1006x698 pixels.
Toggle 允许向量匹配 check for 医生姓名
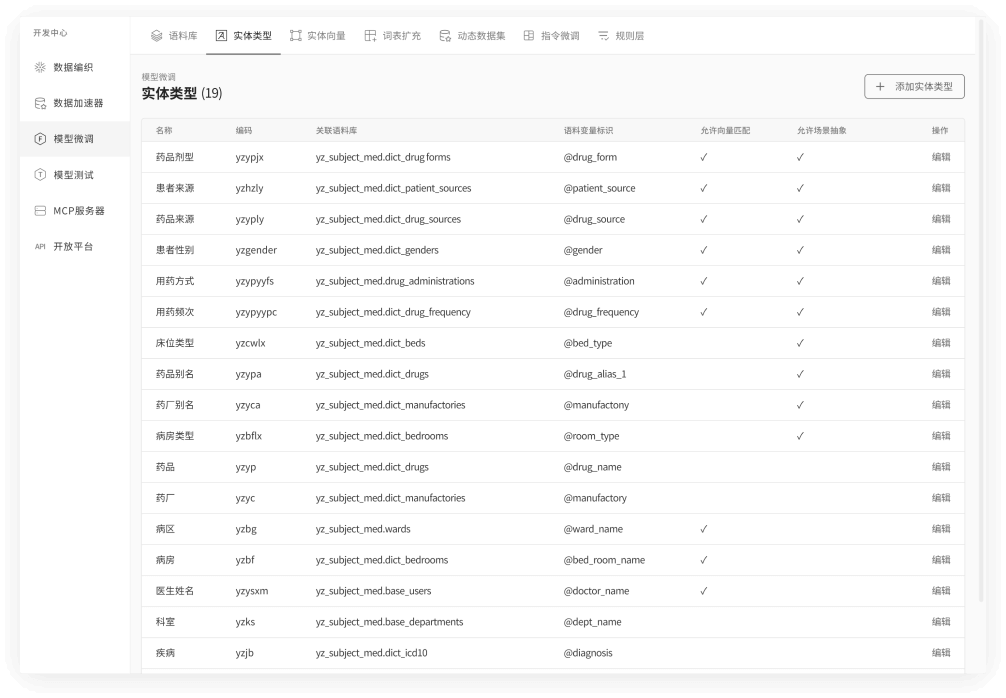click(x=704, y=591)
